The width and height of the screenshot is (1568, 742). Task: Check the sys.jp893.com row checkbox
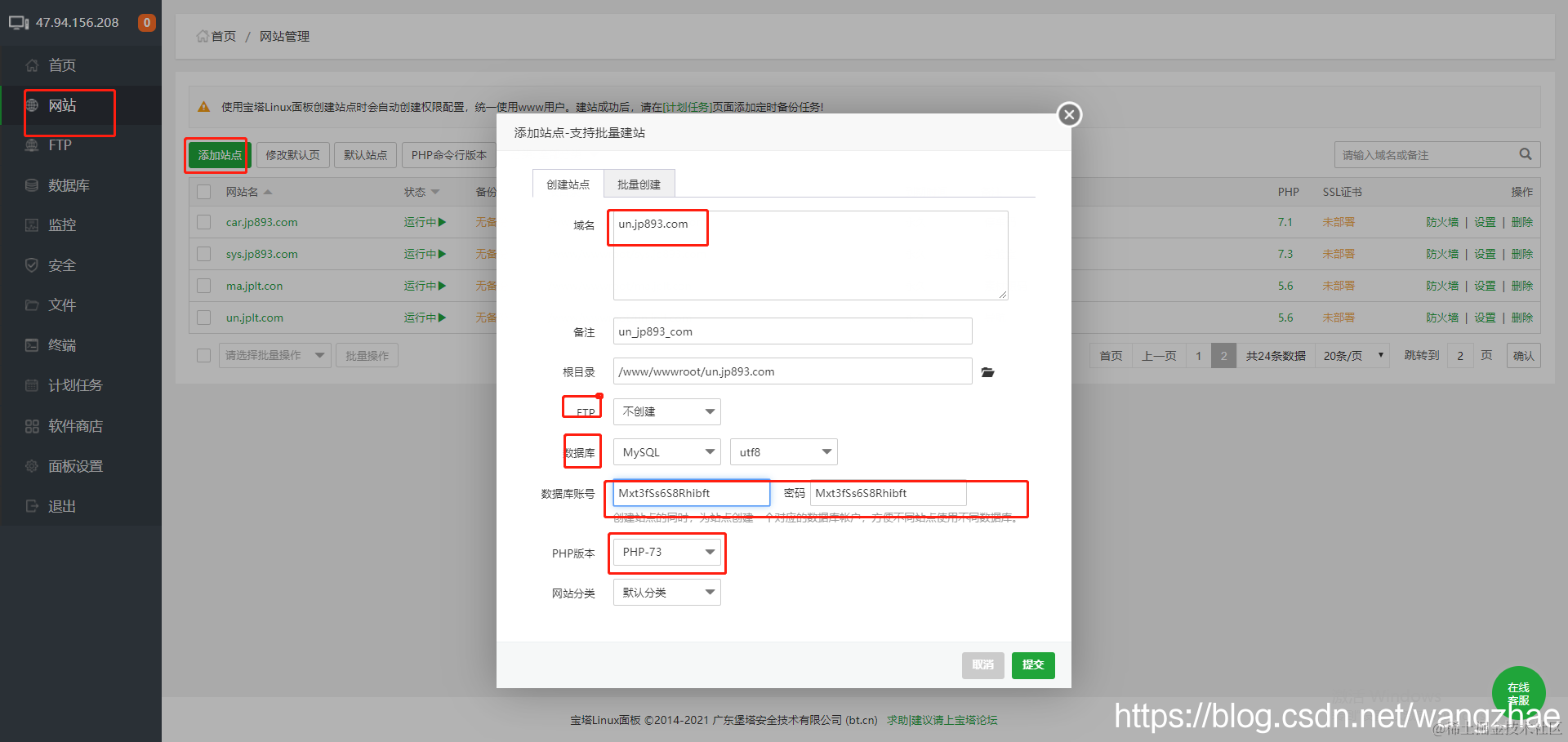[x=204, y=254]
